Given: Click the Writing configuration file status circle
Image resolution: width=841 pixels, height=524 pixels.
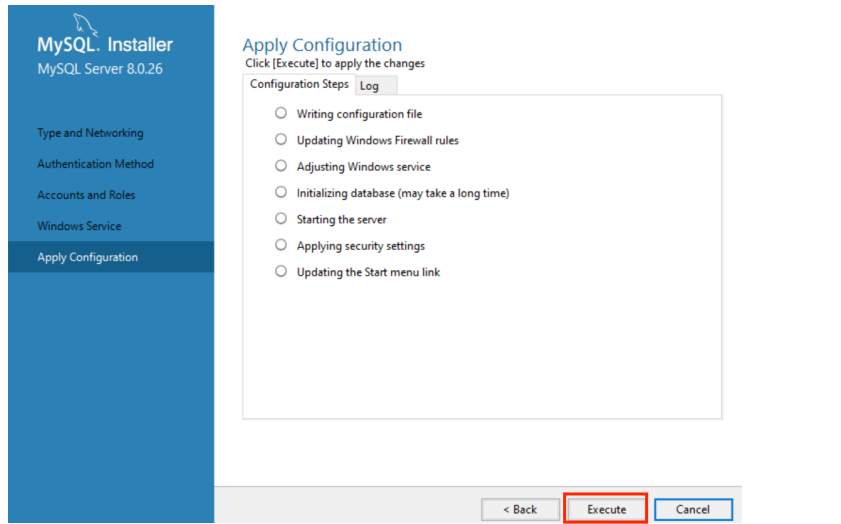Looking at the screenshot, I should tap(281, 113).
